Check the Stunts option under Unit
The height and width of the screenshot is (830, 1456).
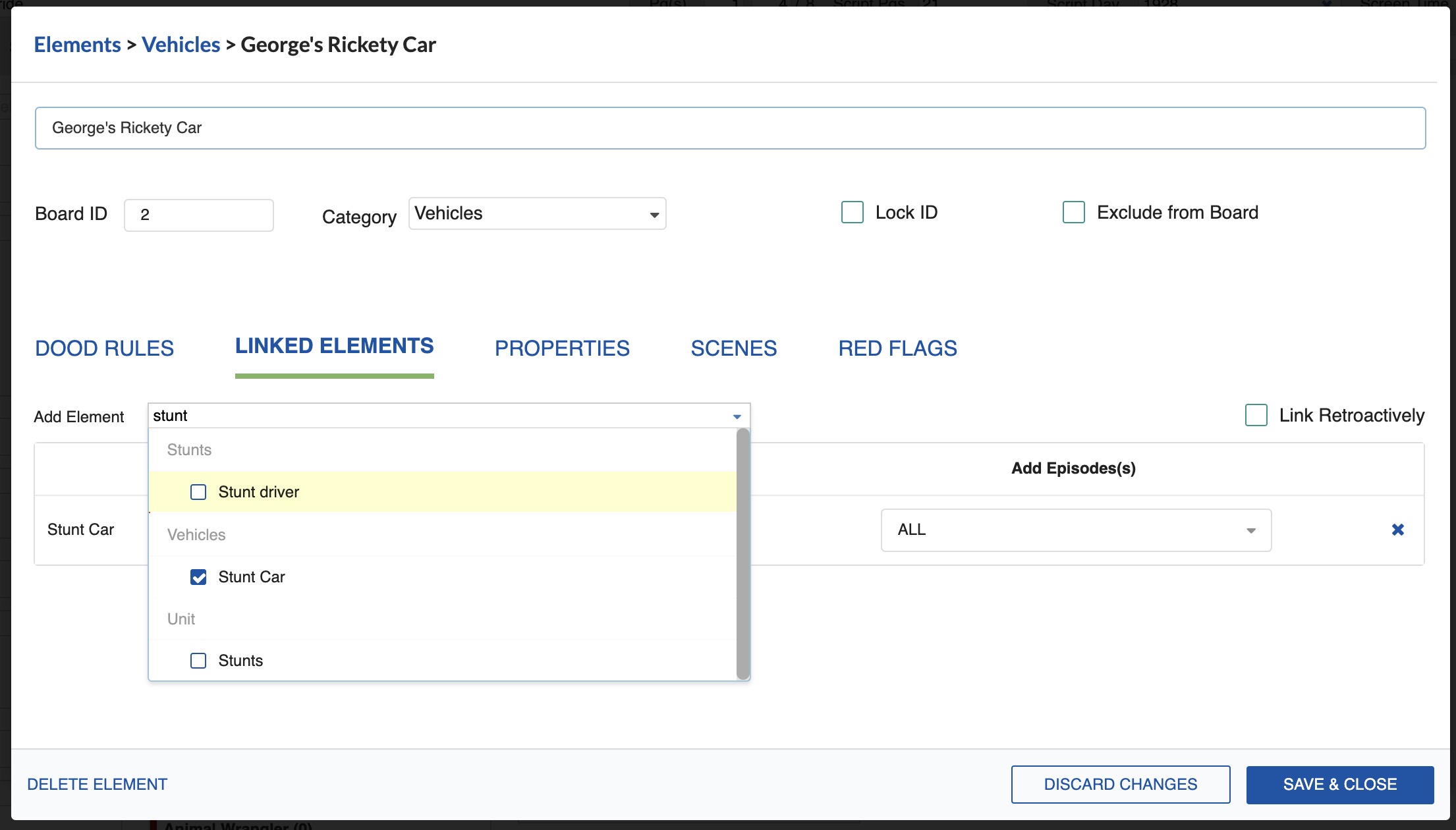198,660
